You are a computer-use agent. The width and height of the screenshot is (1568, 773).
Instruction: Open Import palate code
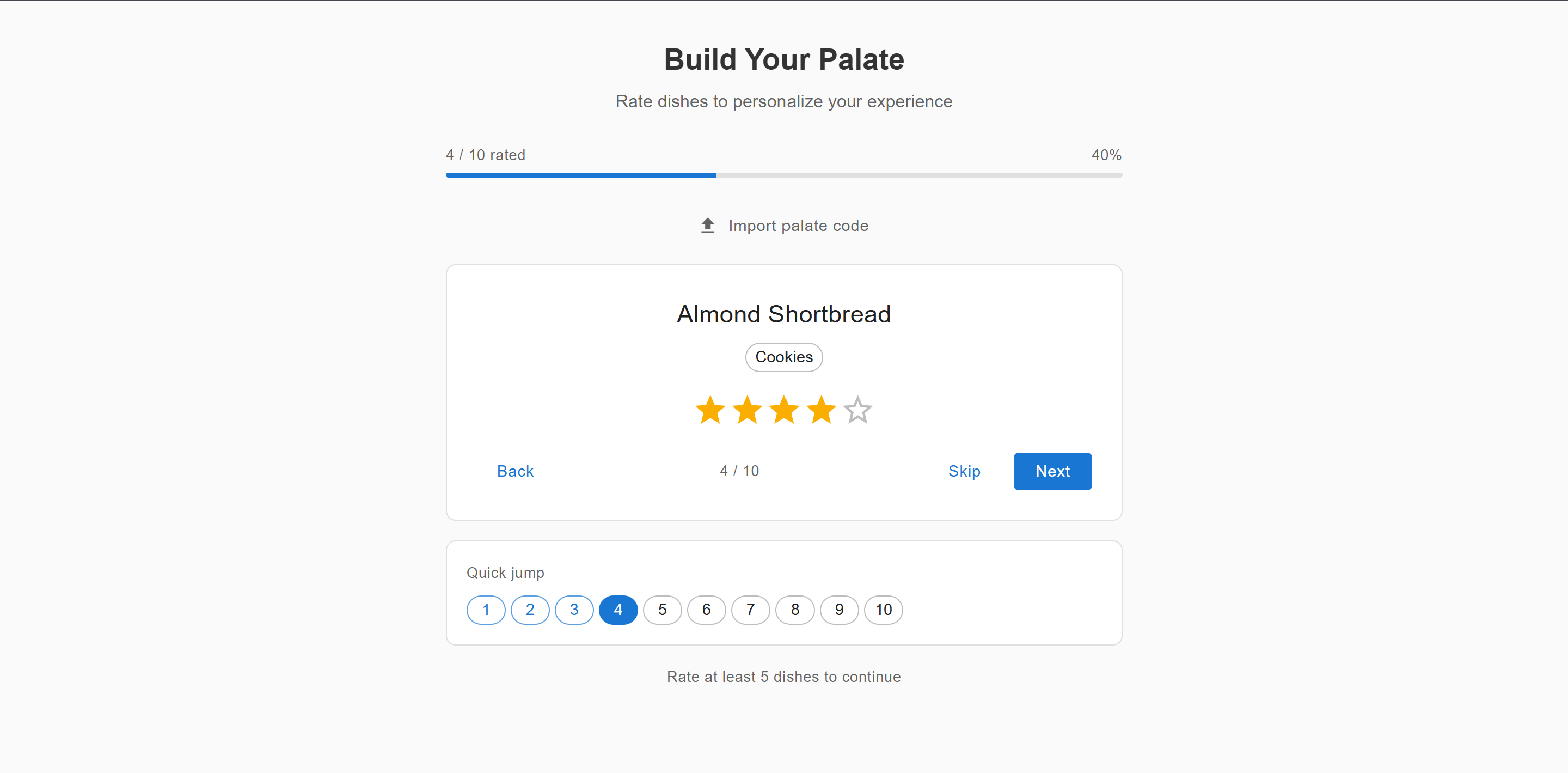coord(798,226)
